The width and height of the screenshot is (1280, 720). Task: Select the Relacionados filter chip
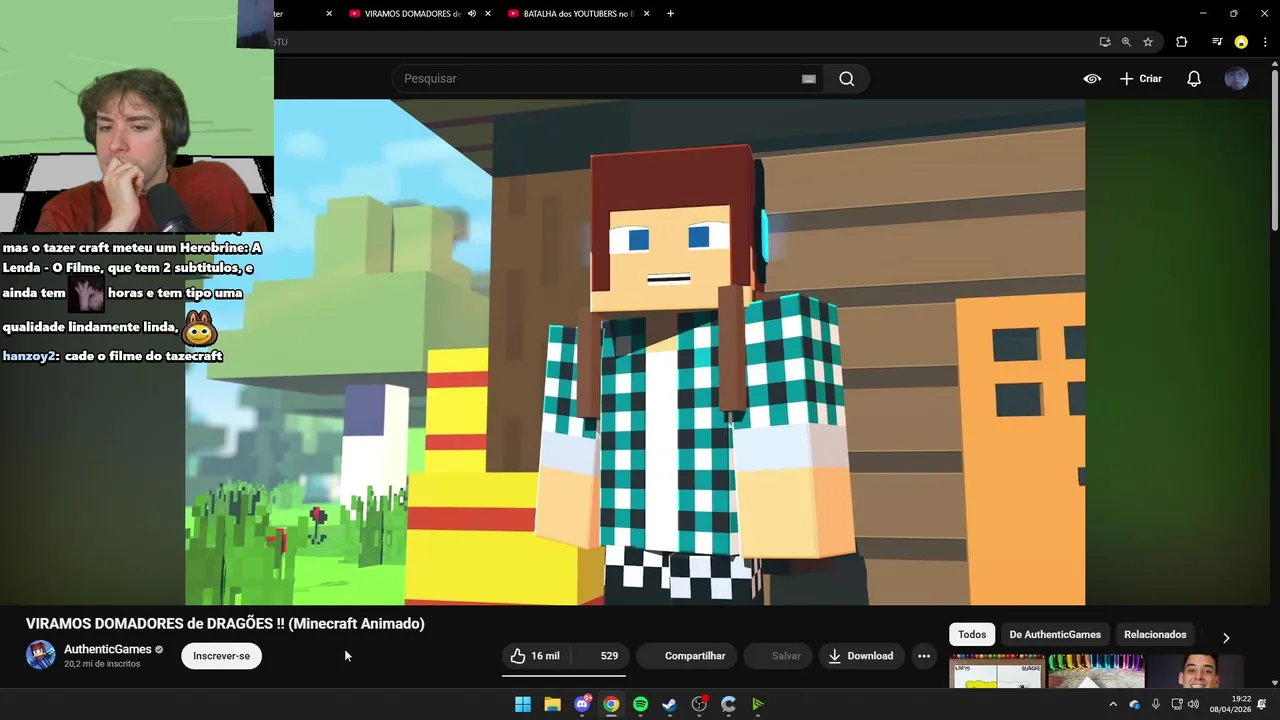pyautogui.click(x=1155, y=634)
